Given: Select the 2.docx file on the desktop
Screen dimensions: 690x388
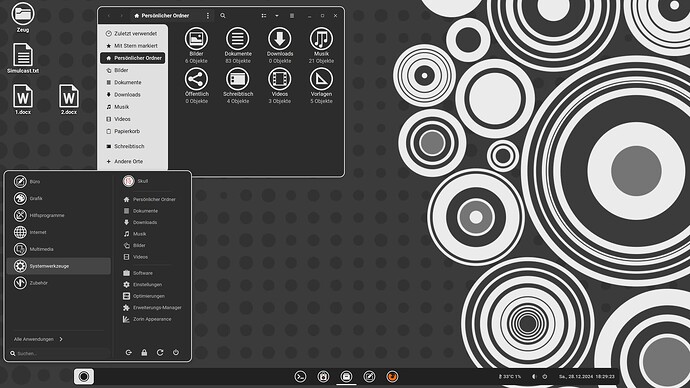Looking at the screenshot, I should [x=69, y=99].
